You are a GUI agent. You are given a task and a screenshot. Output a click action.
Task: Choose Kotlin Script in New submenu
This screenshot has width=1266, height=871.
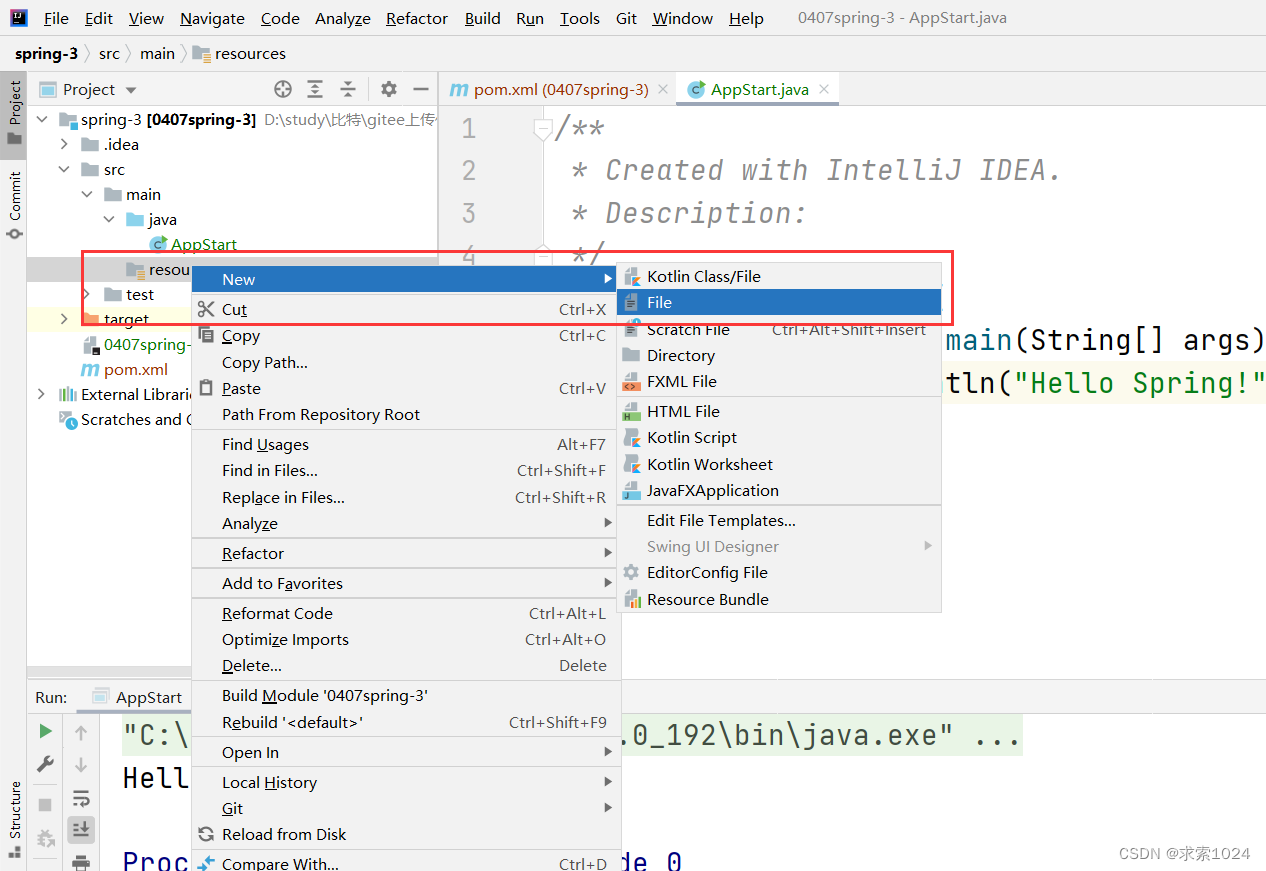779,437
